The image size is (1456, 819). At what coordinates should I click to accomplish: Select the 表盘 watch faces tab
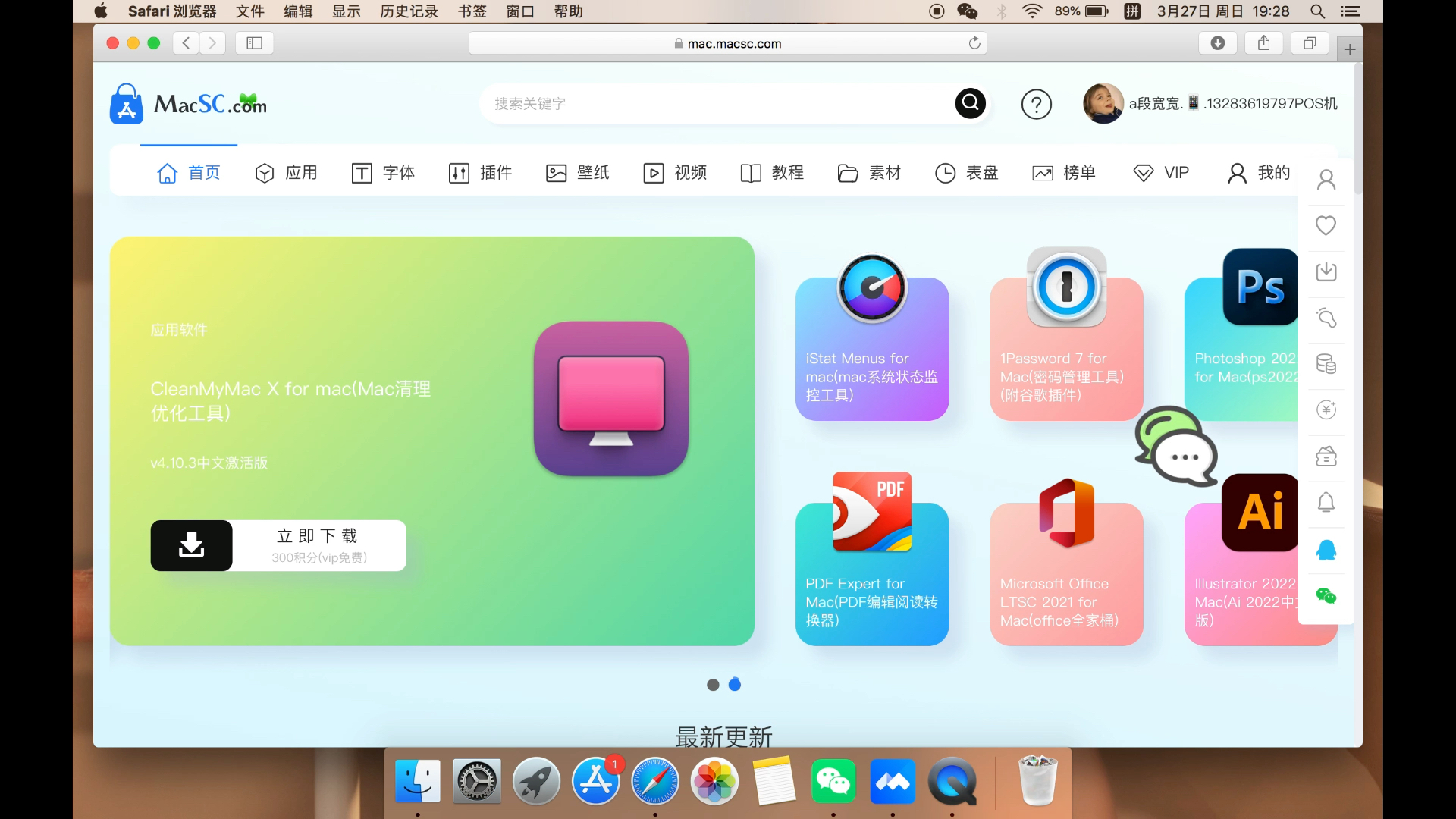pos(966,173)
